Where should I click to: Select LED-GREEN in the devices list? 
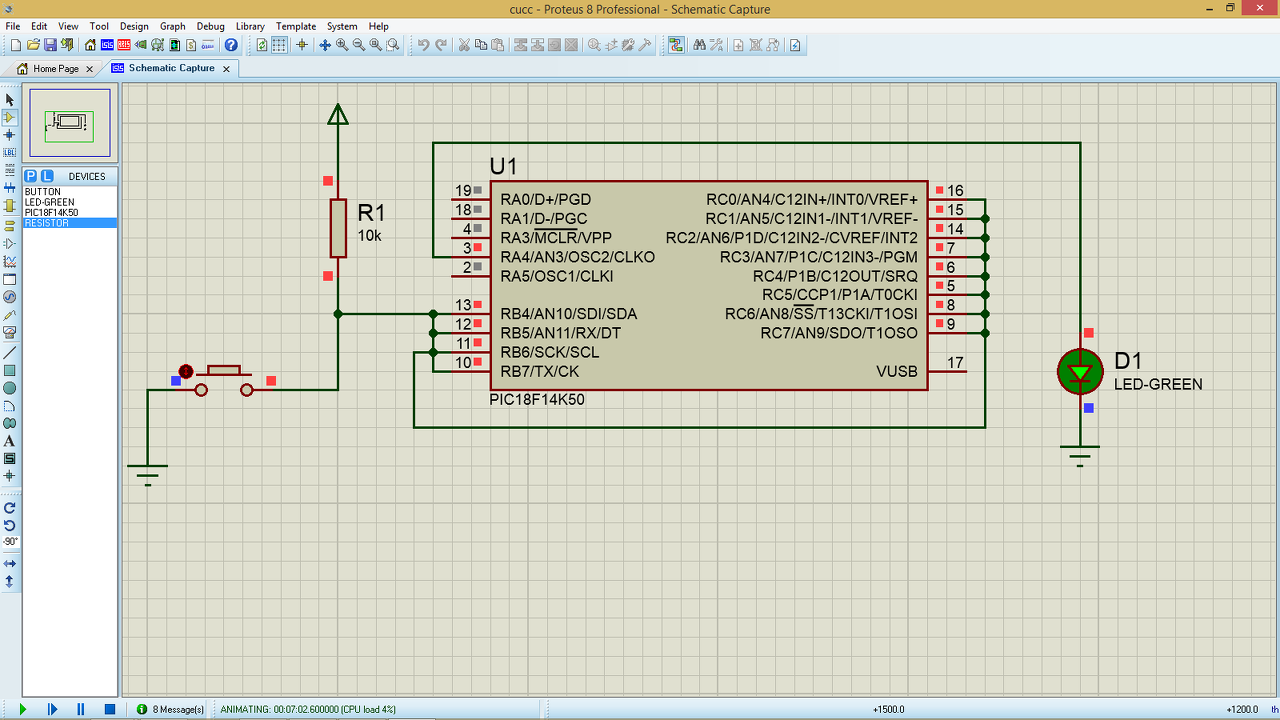pyautogui.click(x=70, y=202)
